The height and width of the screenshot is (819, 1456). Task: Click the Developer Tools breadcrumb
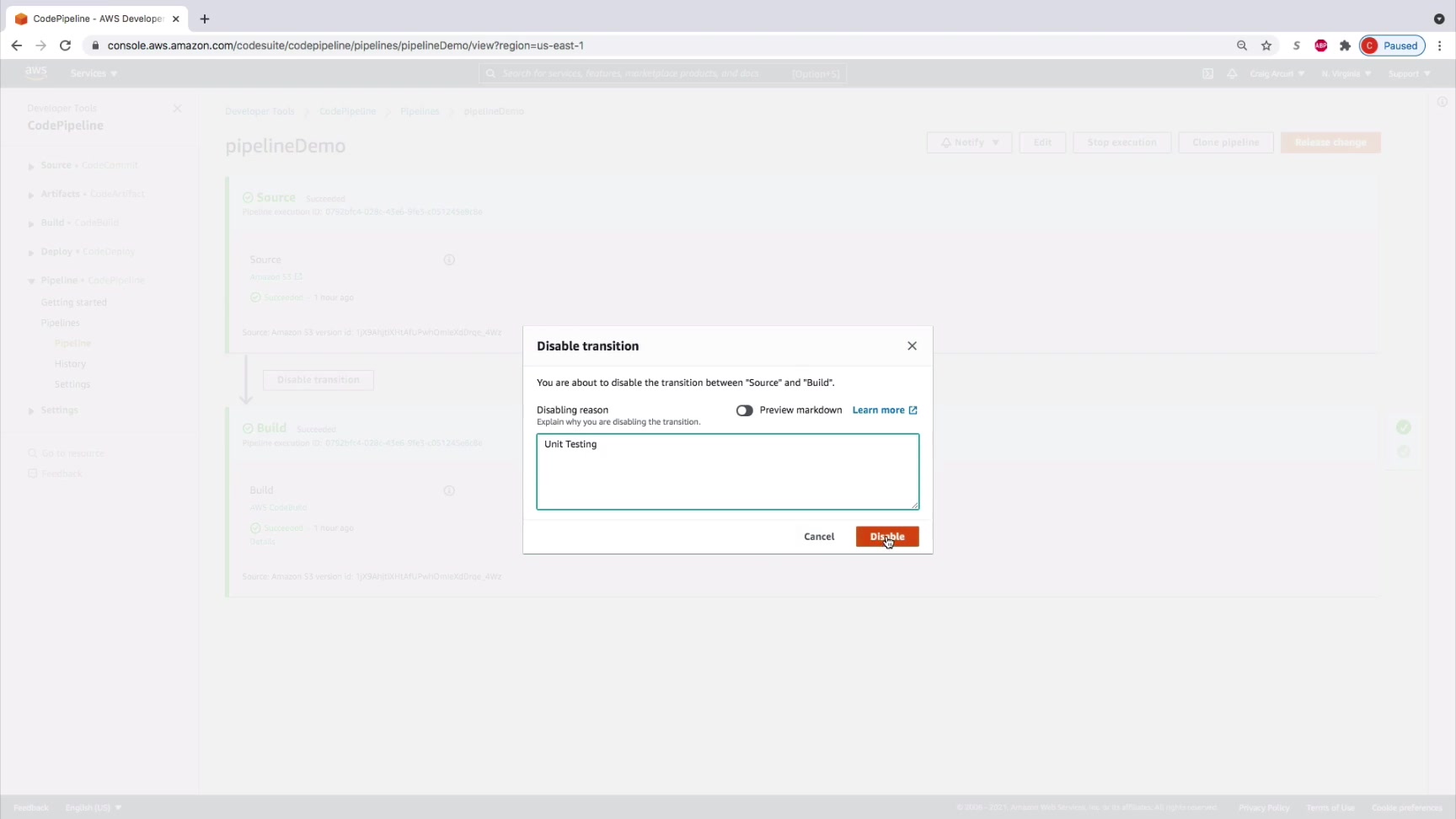click(x=260, y=111)
